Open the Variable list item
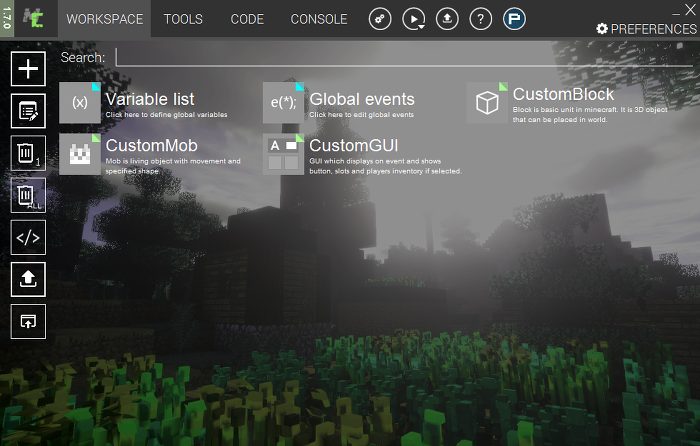The height and width of the screenshot is (446, 700). click(x=144, y=103)
